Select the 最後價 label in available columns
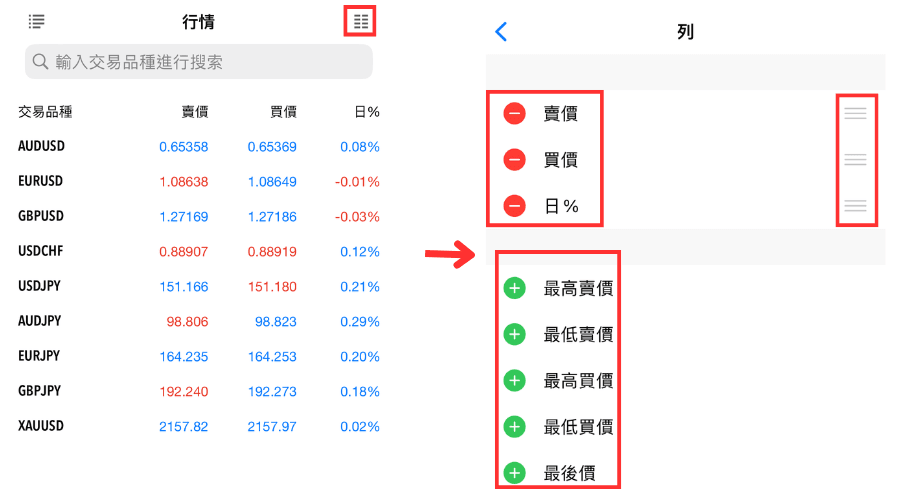900x500 pixels. pyautogui.click(x=569, y=474)
